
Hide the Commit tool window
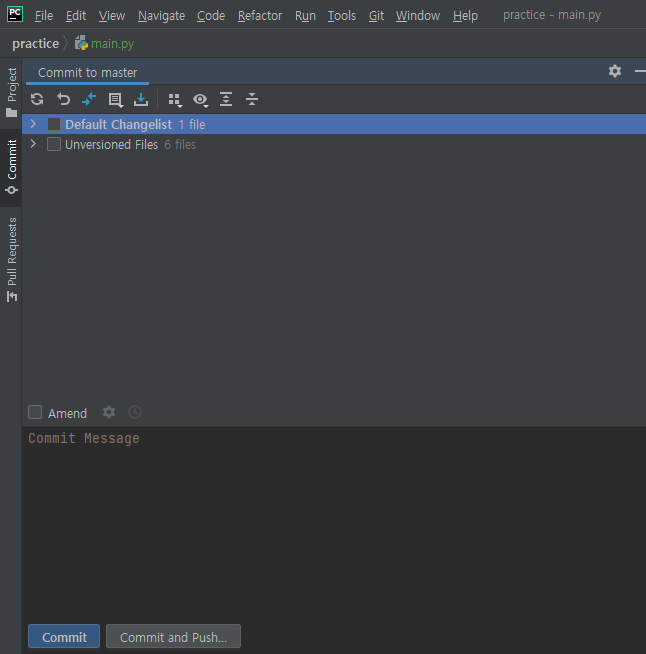[x=640, y=71]
